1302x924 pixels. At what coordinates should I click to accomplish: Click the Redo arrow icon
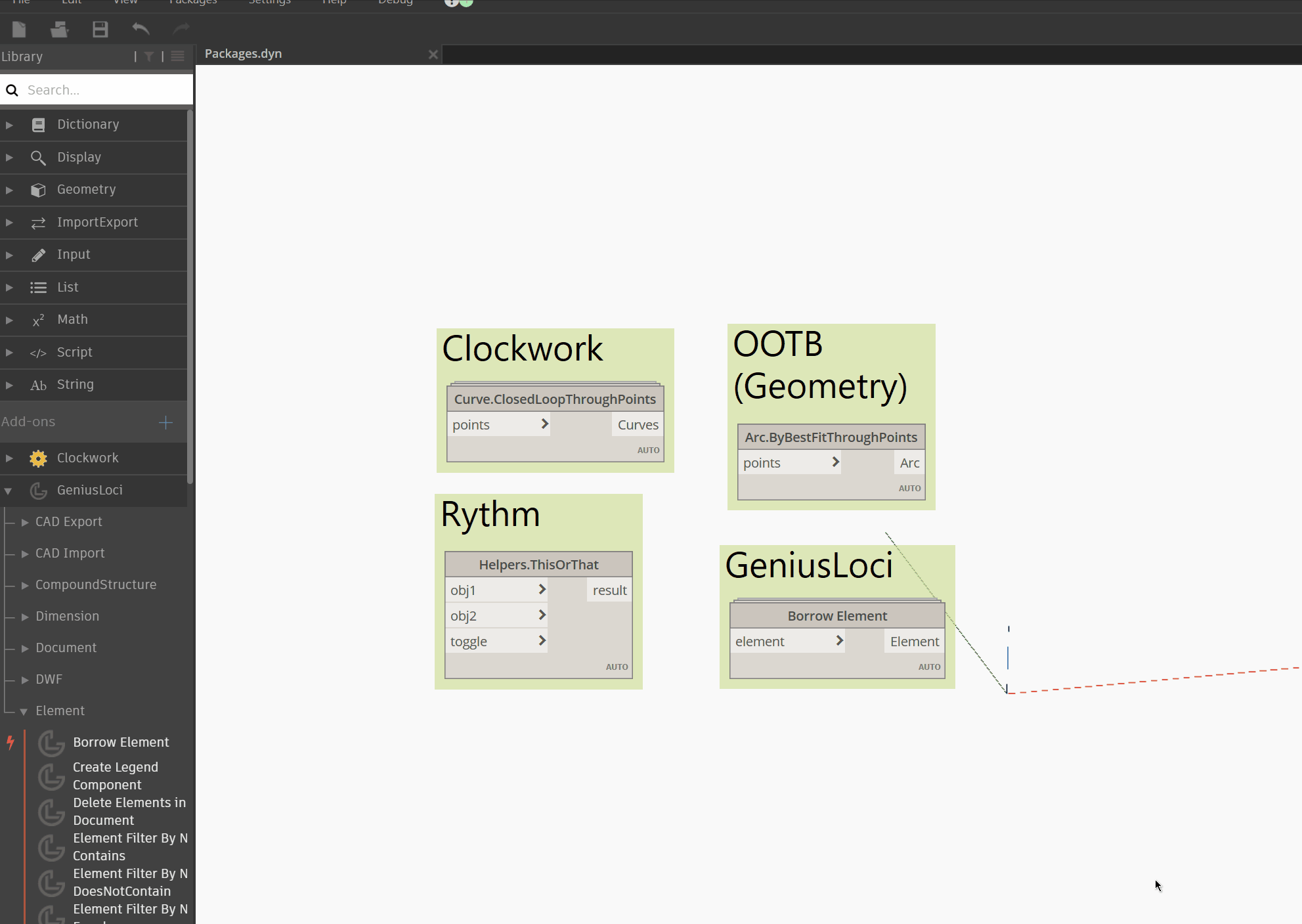[x=181, y=28]
